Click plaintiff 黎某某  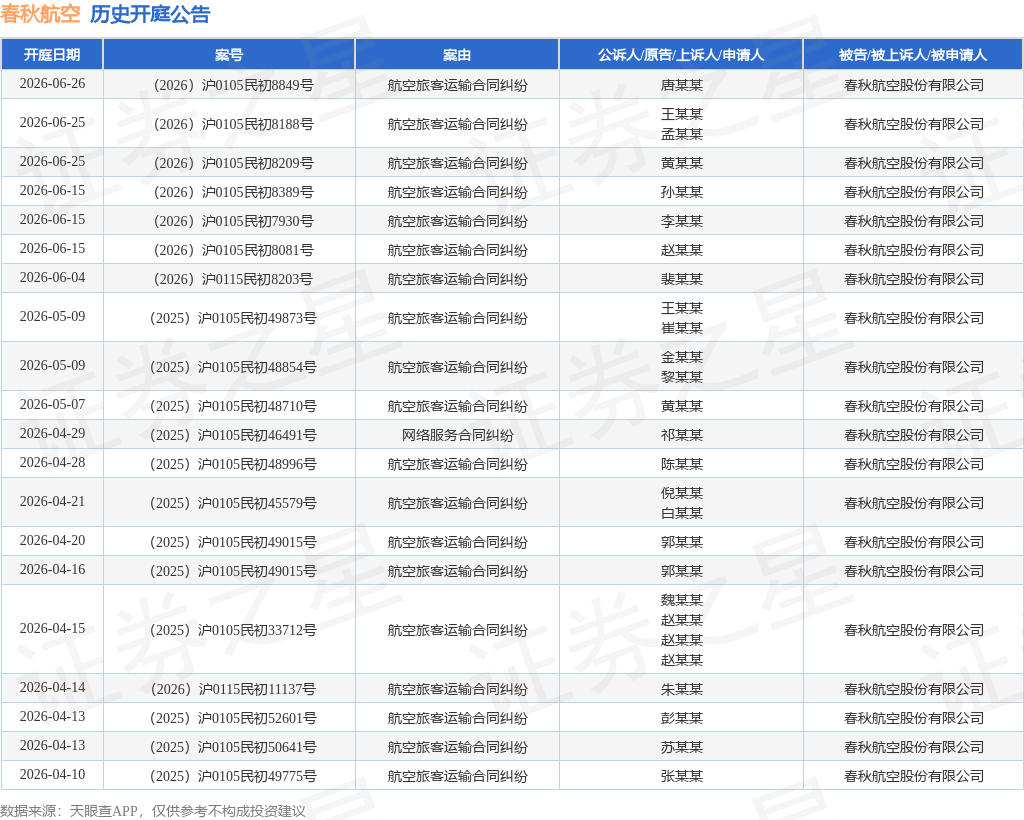pyautogui.click(x=682, y=377)
